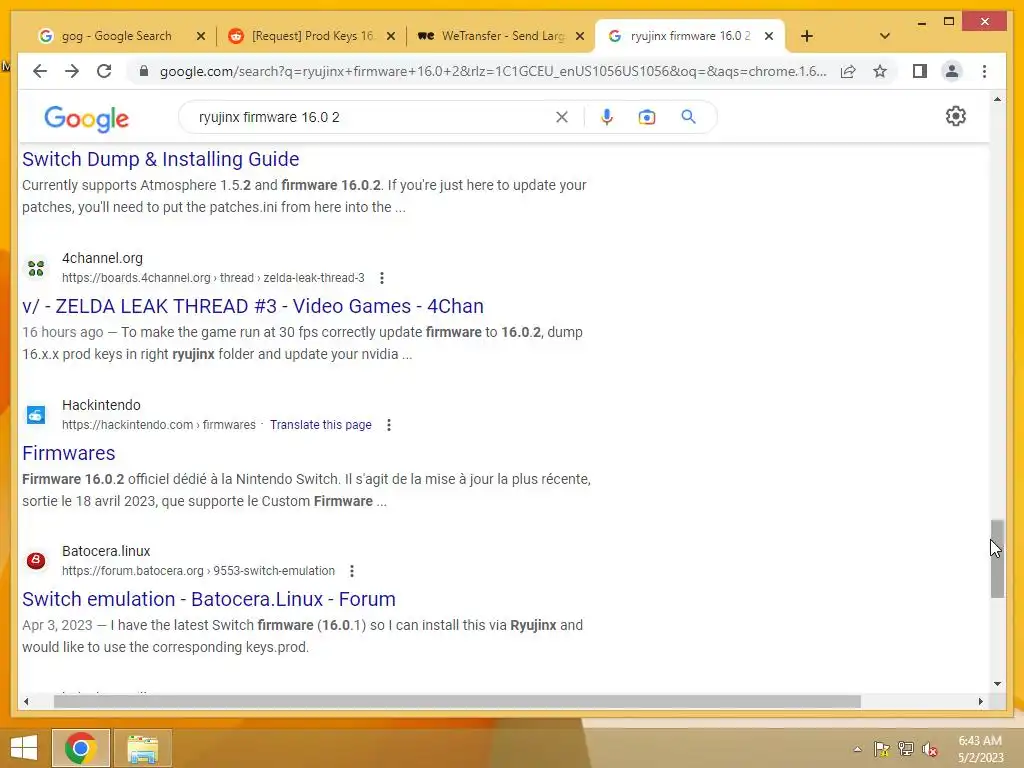Open the Chrome profile menu
The image size is (1024, 768).
click(x=952, y=71)
